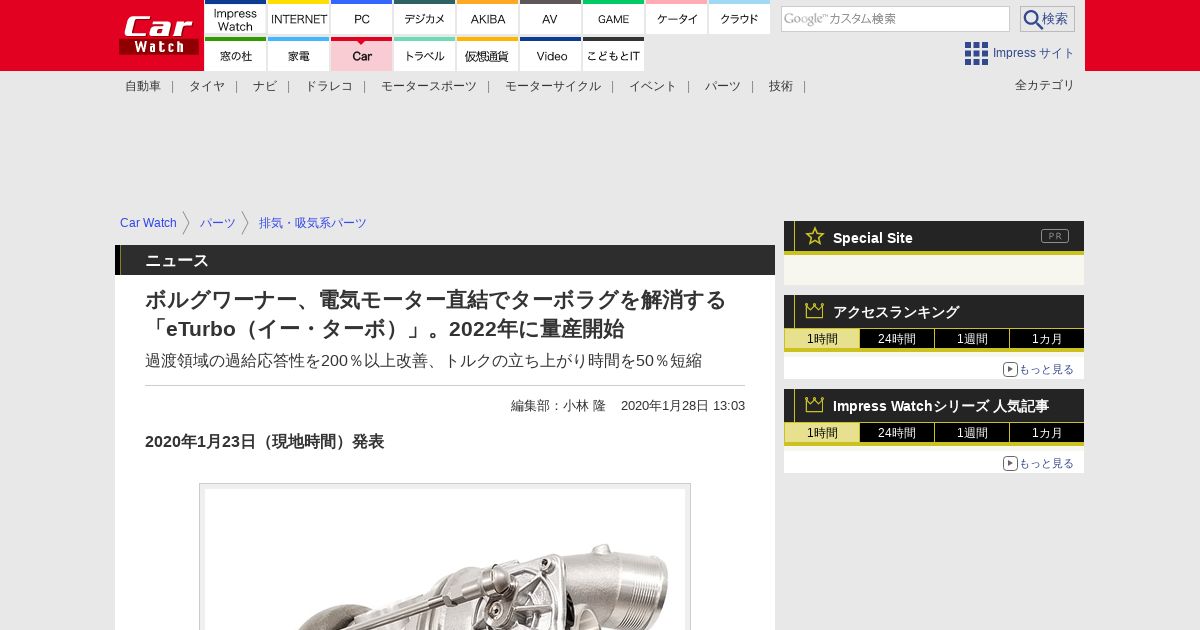Go to the パーツ category in menu bar

[723, 86]
